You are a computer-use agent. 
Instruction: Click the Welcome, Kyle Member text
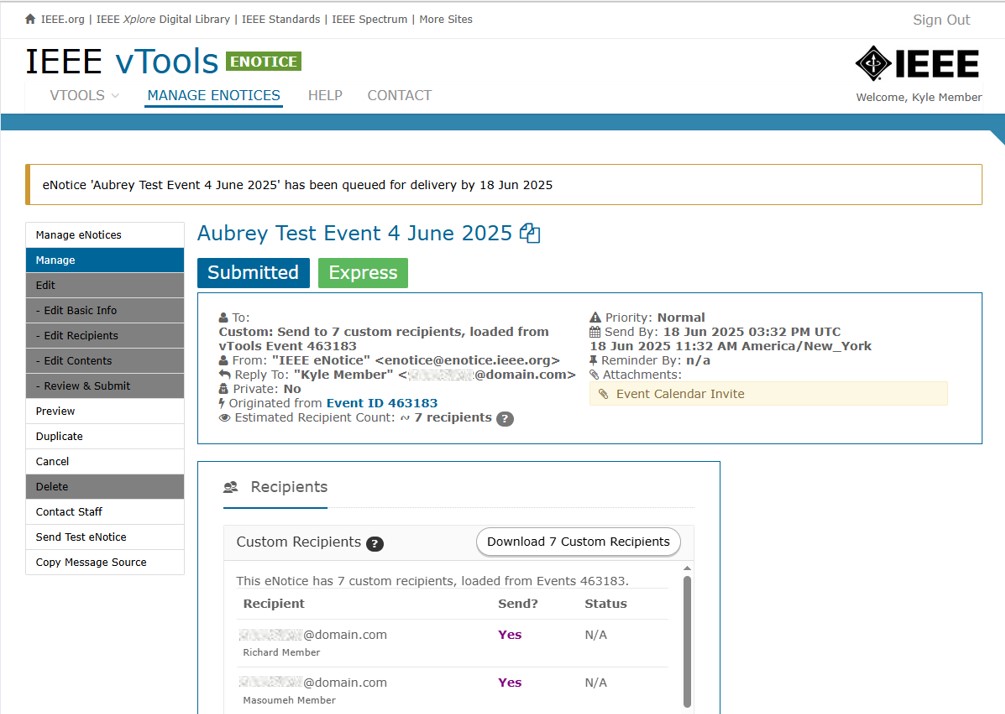pos(918,97)
